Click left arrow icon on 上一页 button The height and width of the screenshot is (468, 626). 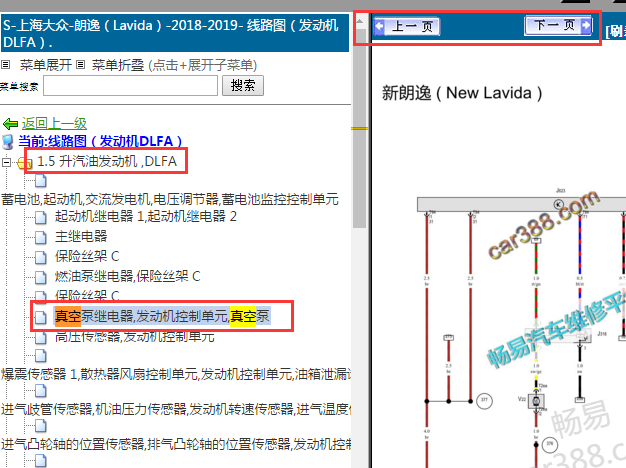pyautogui.click(x=380, y=26)
